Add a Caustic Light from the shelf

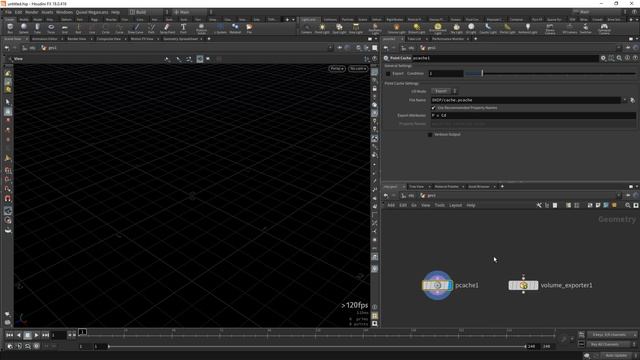488,28
